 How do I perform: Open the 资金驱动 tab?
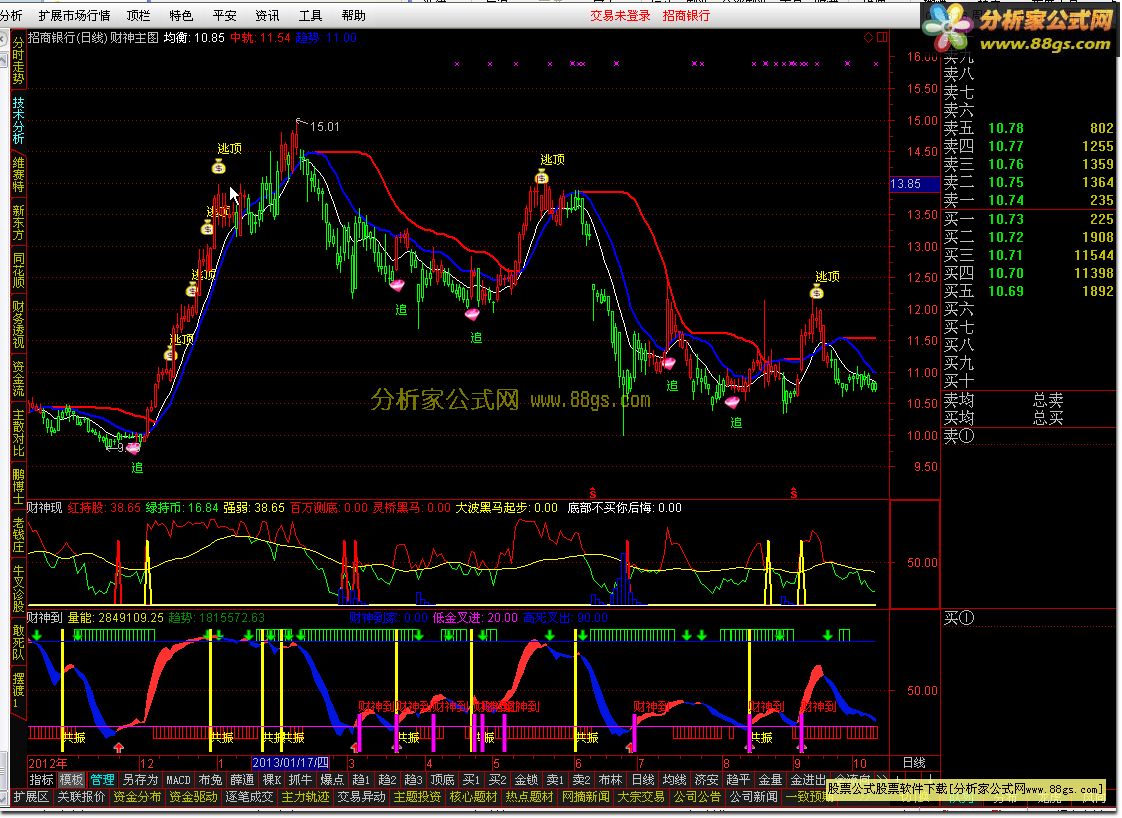click(193, 797)
